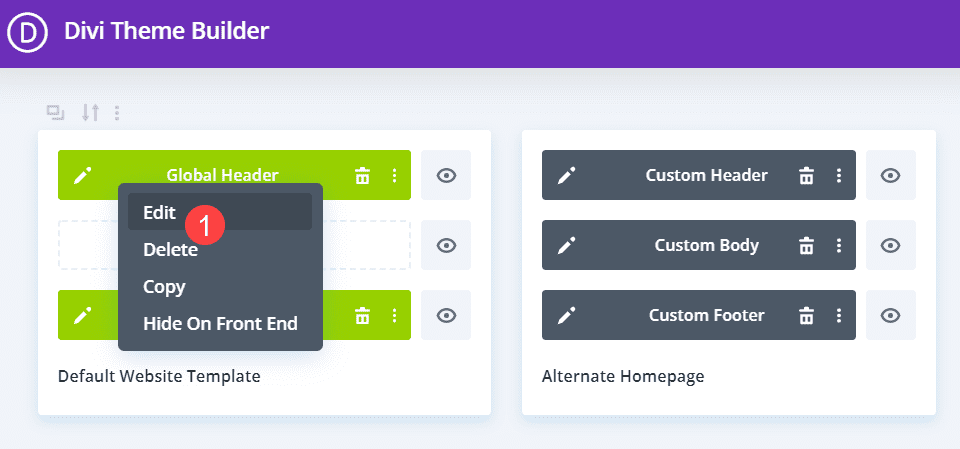Click trash icon on Custom Footer
960x449 pixels.
point(806,316)
